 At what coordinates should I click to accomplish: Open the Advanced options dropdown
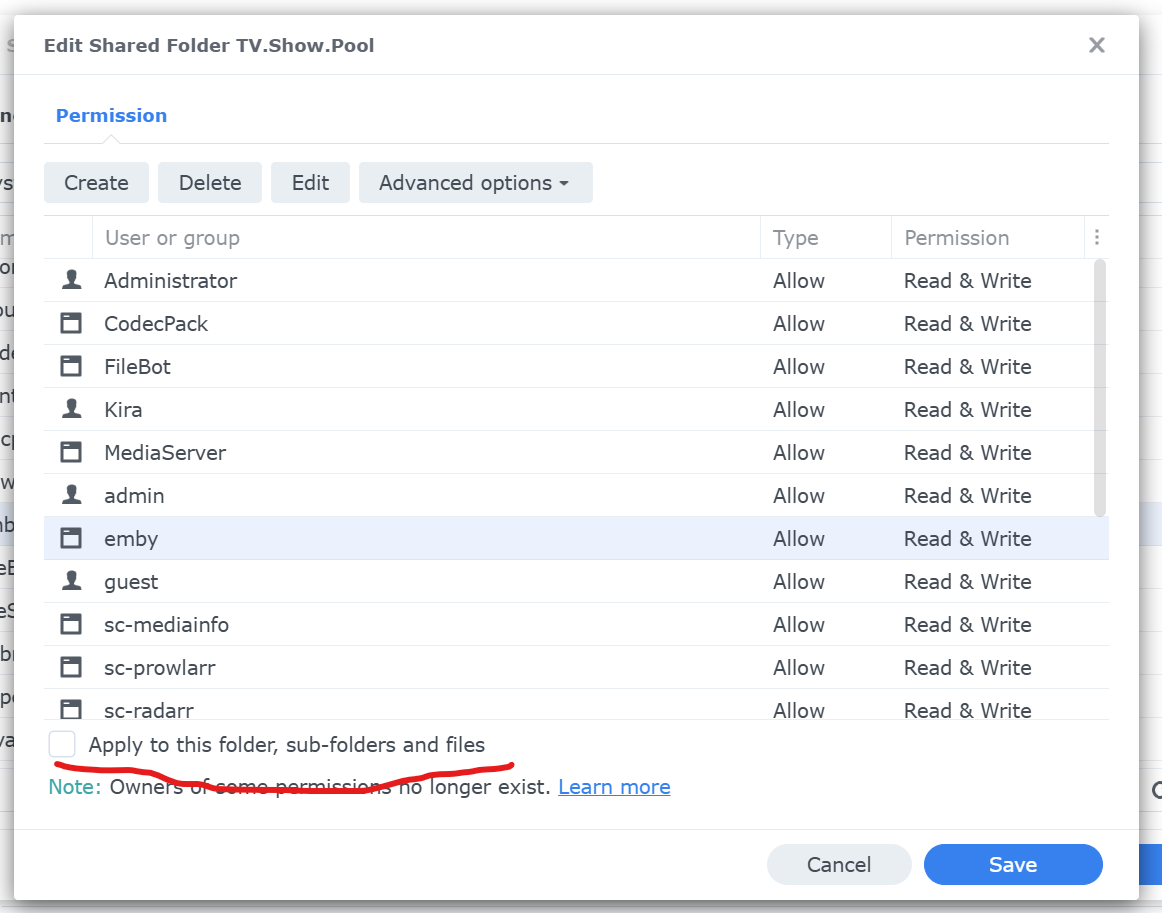click(475, 183)
